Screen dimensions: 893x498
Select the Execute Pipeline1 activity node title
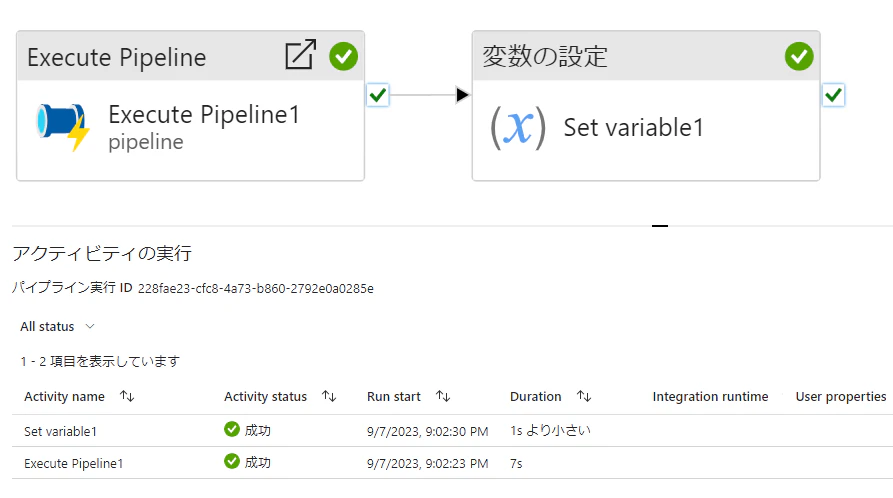pyautogui.click(x=204, y=115)
